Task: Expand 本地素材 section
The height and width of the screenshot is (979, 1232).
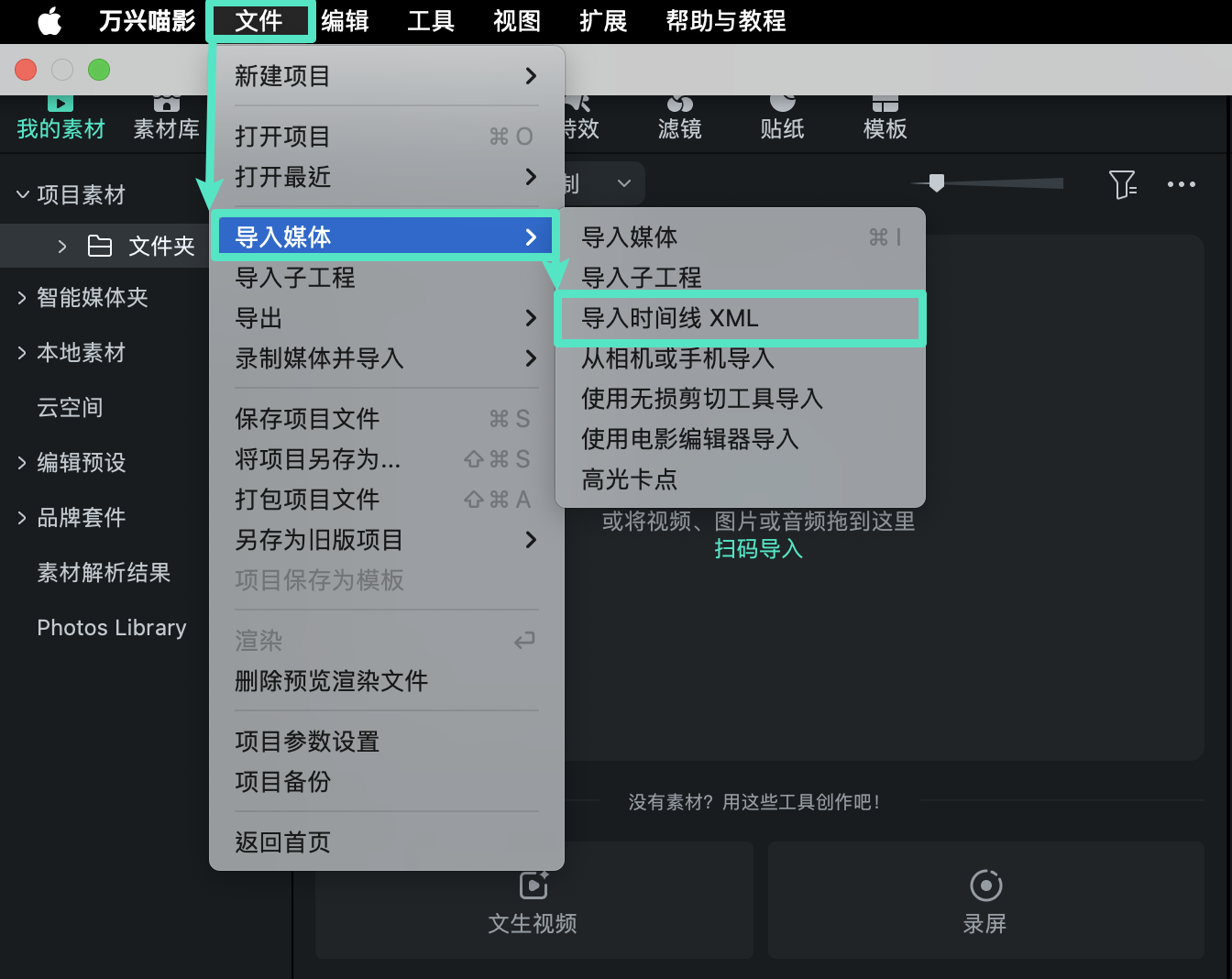Action: (x=22, y=352)
